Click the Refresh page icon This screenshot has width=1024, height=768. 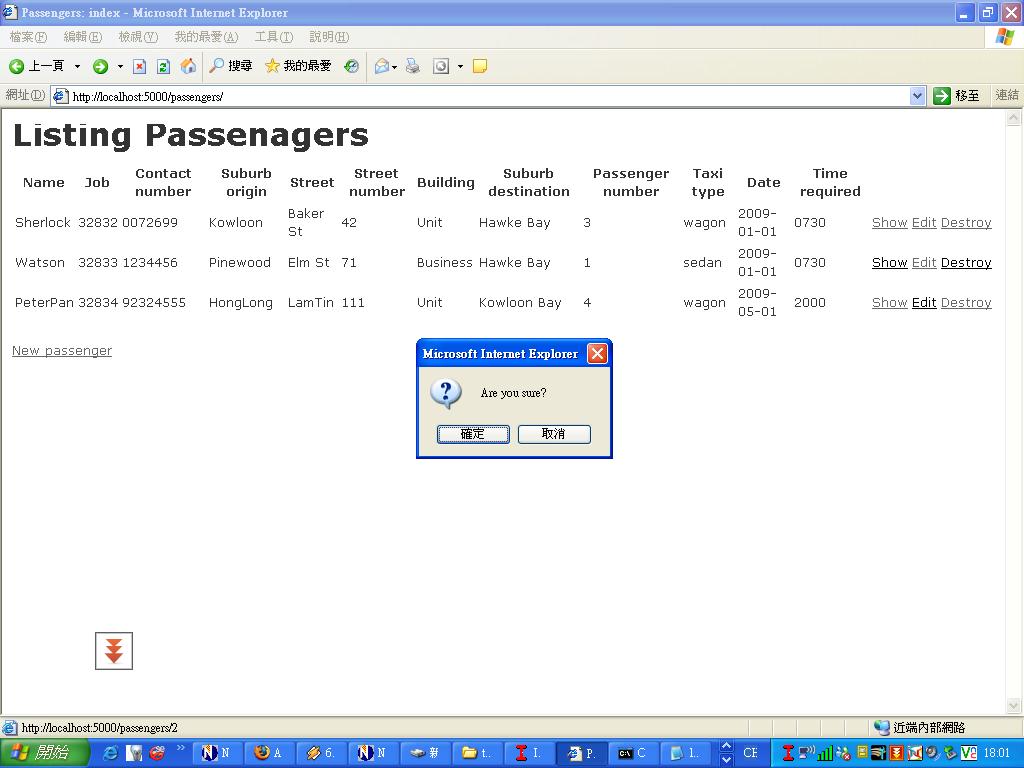tap(163, 66)
